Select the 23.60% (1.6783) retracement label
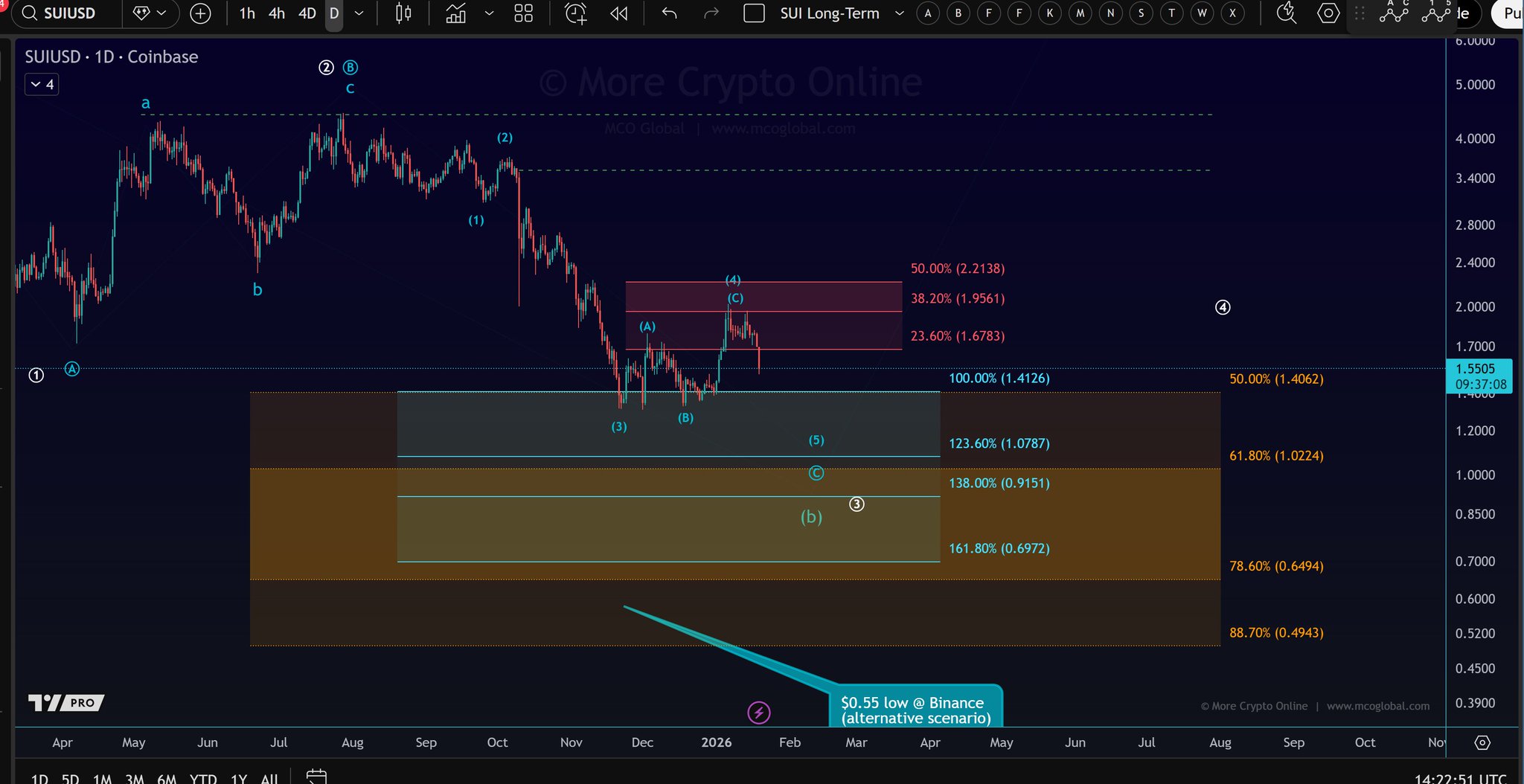 [957, 336]
